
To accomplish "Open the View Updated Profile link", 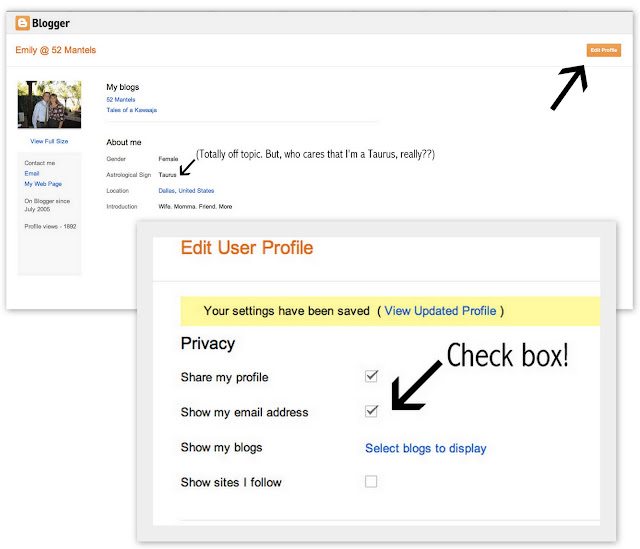I will pos(440,311).
